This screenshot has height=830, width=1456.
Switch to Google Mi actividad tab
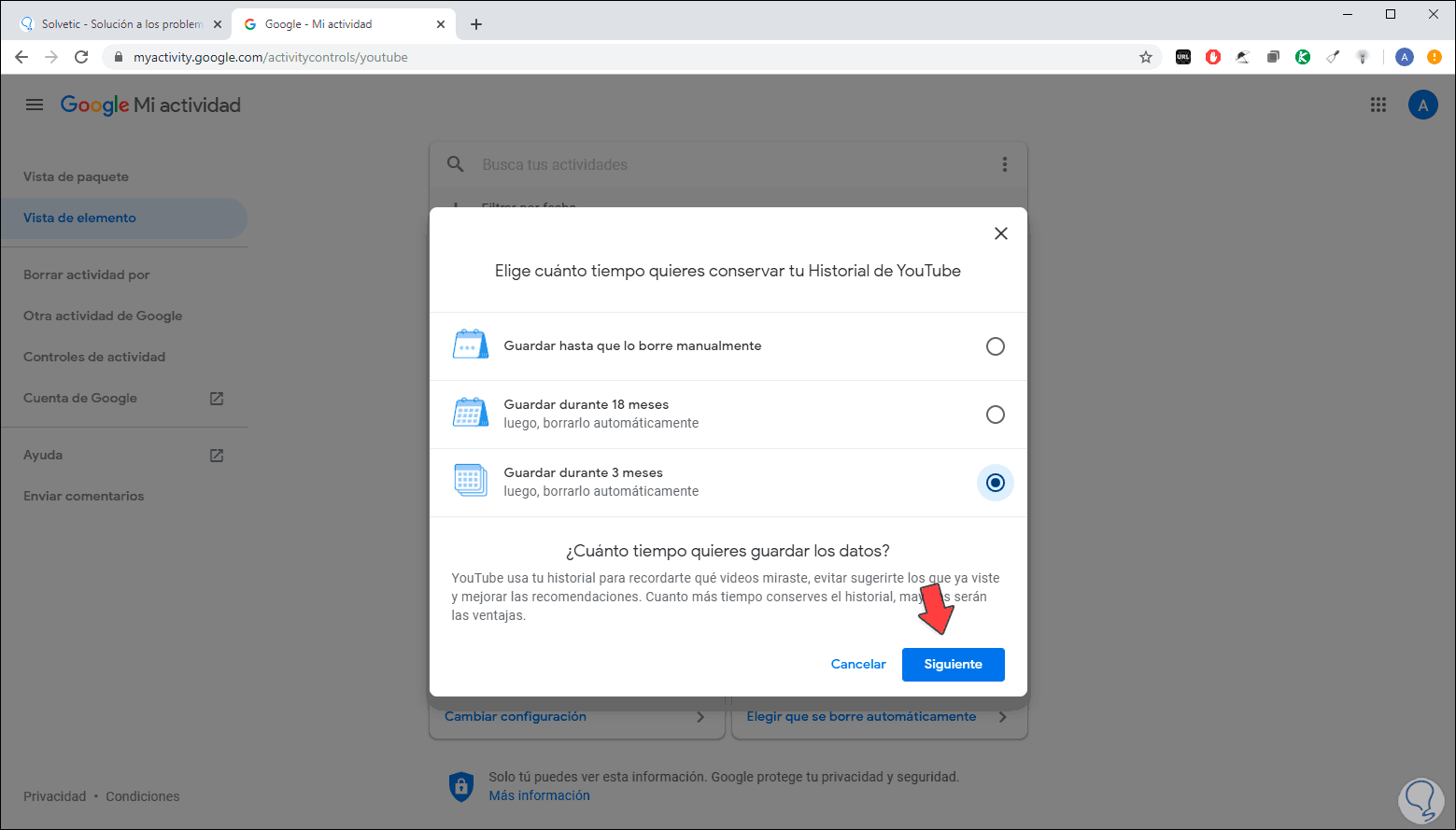tap(342, 24)
